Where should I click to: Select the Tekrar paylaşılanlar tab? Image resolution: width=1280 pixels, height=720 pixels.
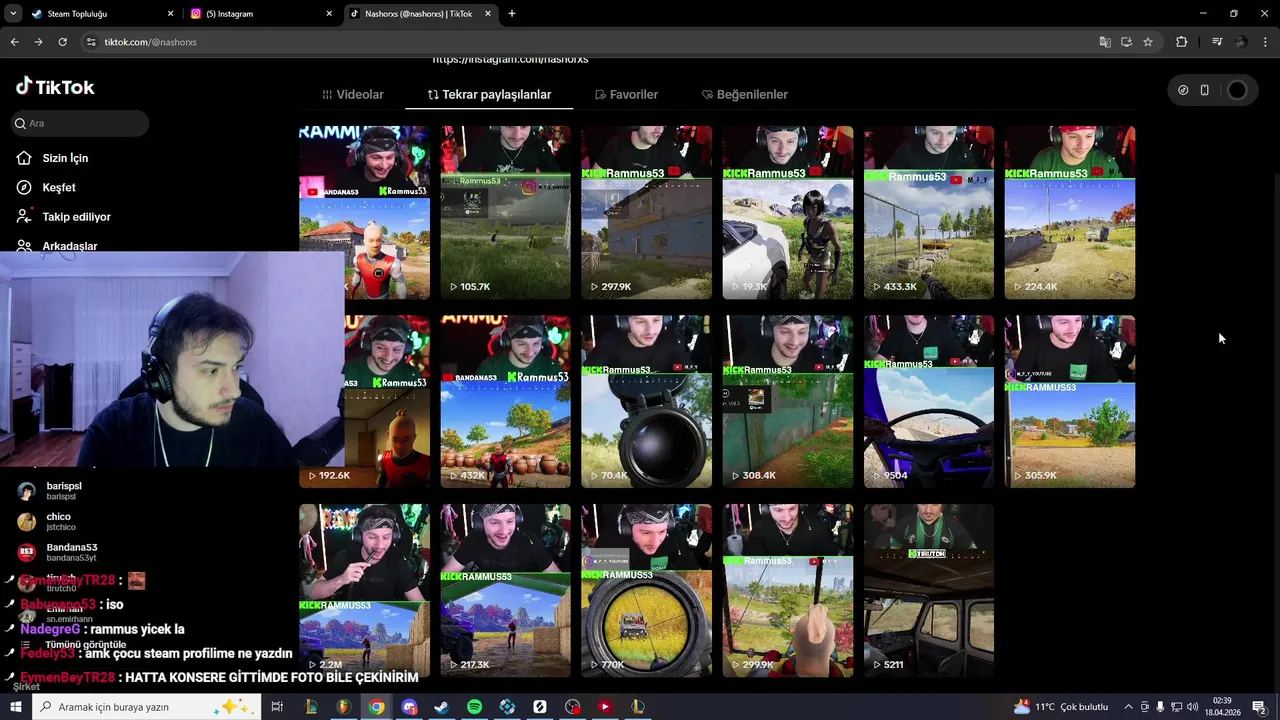pos(489,94)
